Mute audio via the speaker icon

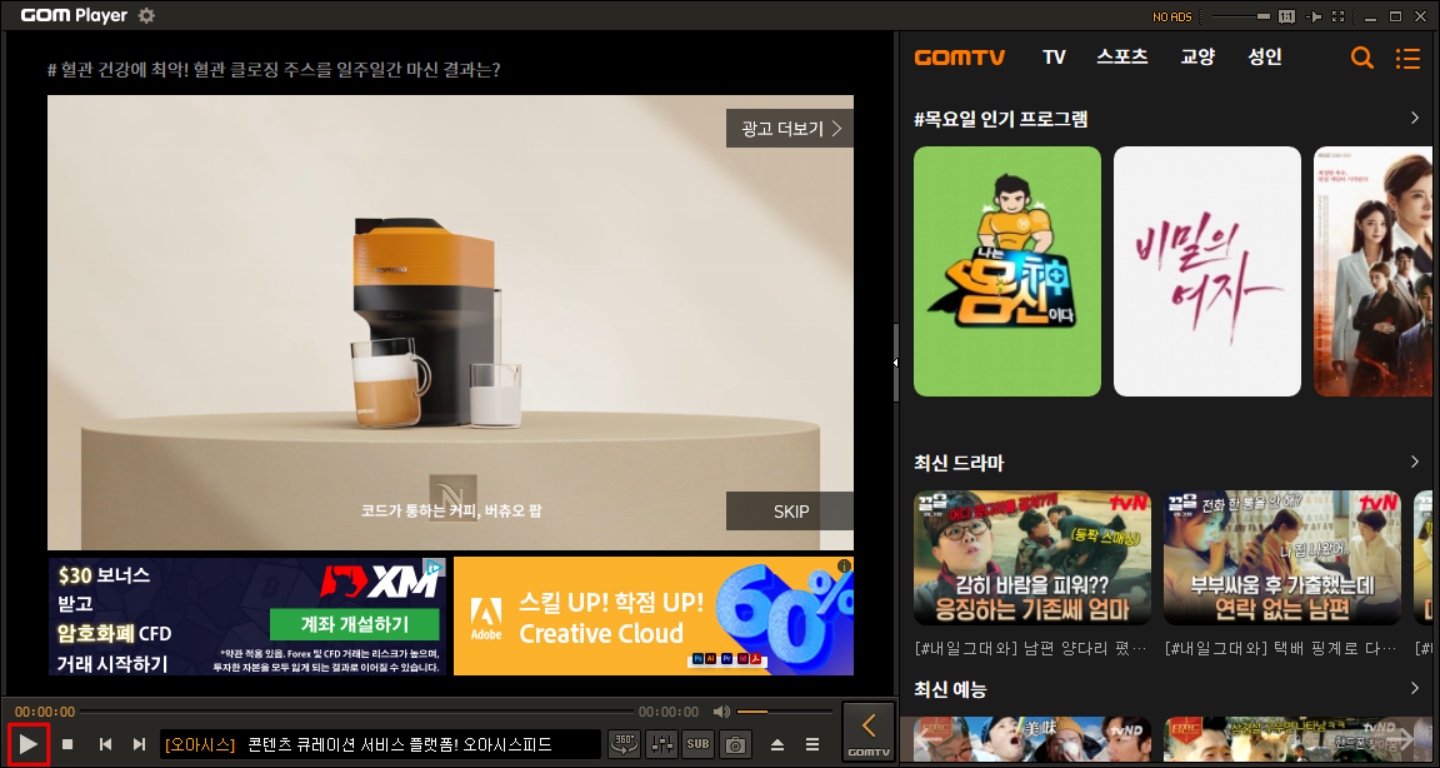point(721,712)
